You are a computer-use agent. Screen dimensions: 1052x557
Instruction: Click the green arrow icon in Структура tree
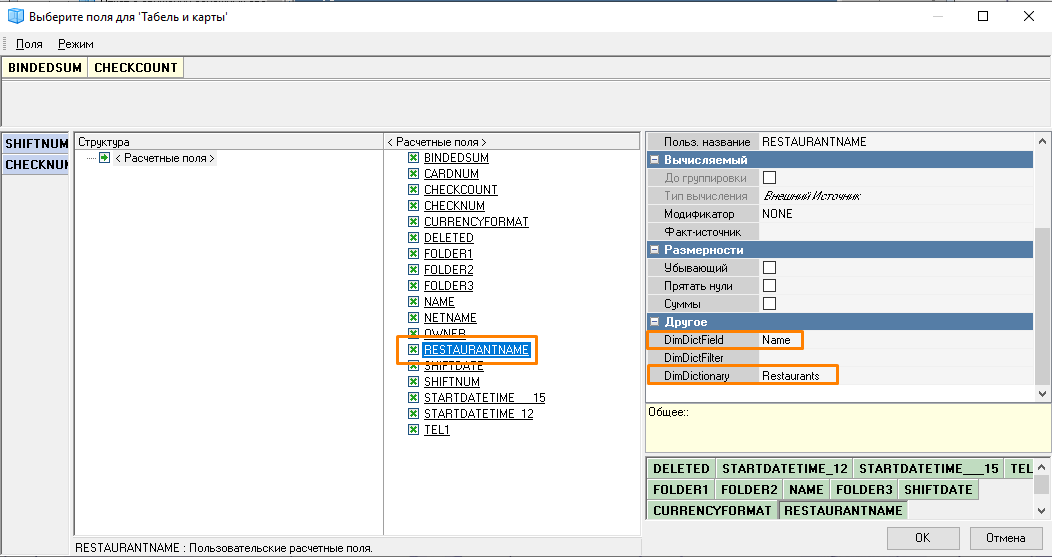point(104,158)
